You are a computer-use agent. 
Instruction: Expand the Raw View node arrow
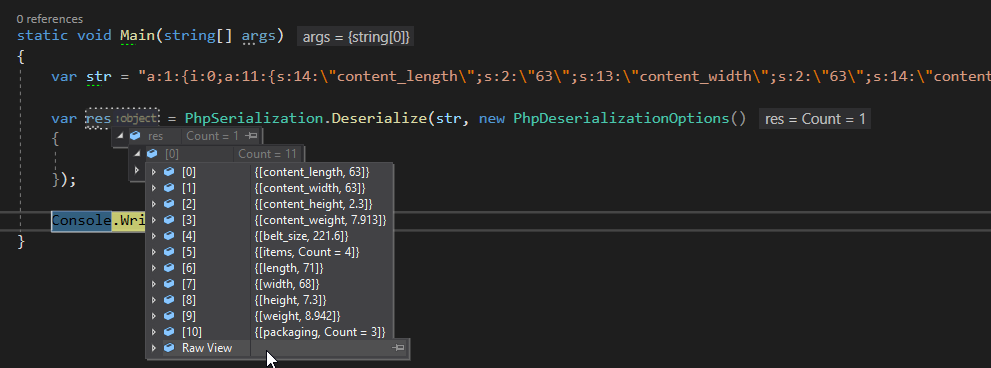coord(154,348)
